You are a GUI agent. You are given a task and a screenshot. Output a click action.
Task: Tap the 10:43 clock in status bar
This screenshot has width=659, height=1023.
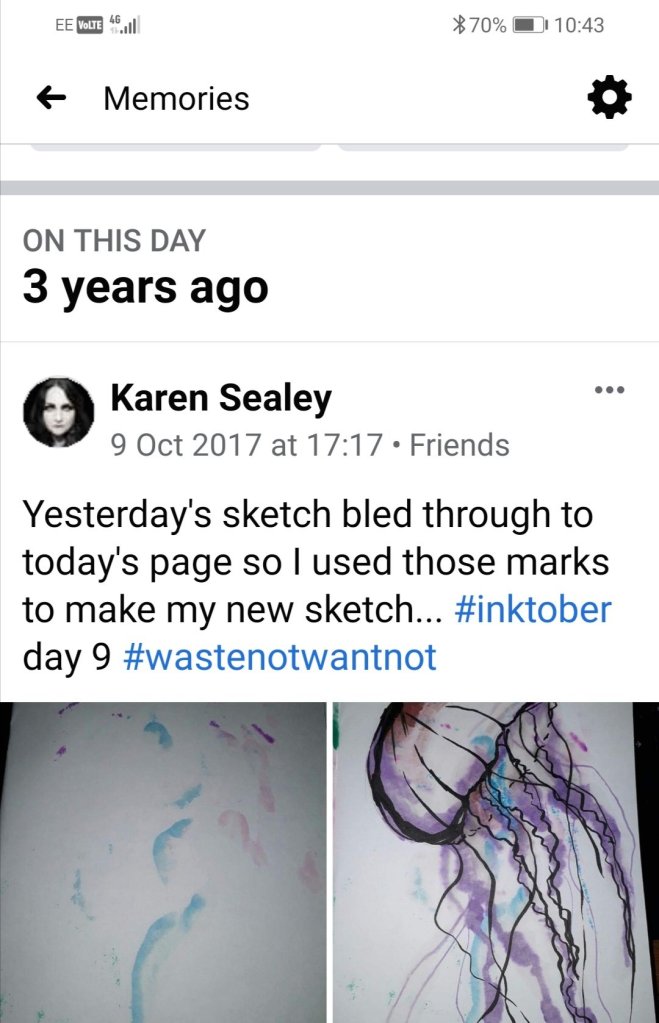tap(578, 25)
